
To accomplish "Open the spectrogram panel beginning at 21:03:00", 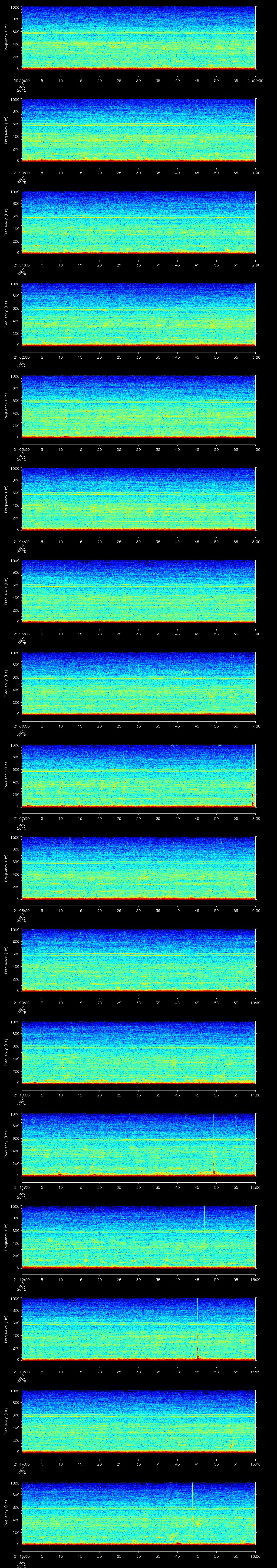I will (138, 407).
